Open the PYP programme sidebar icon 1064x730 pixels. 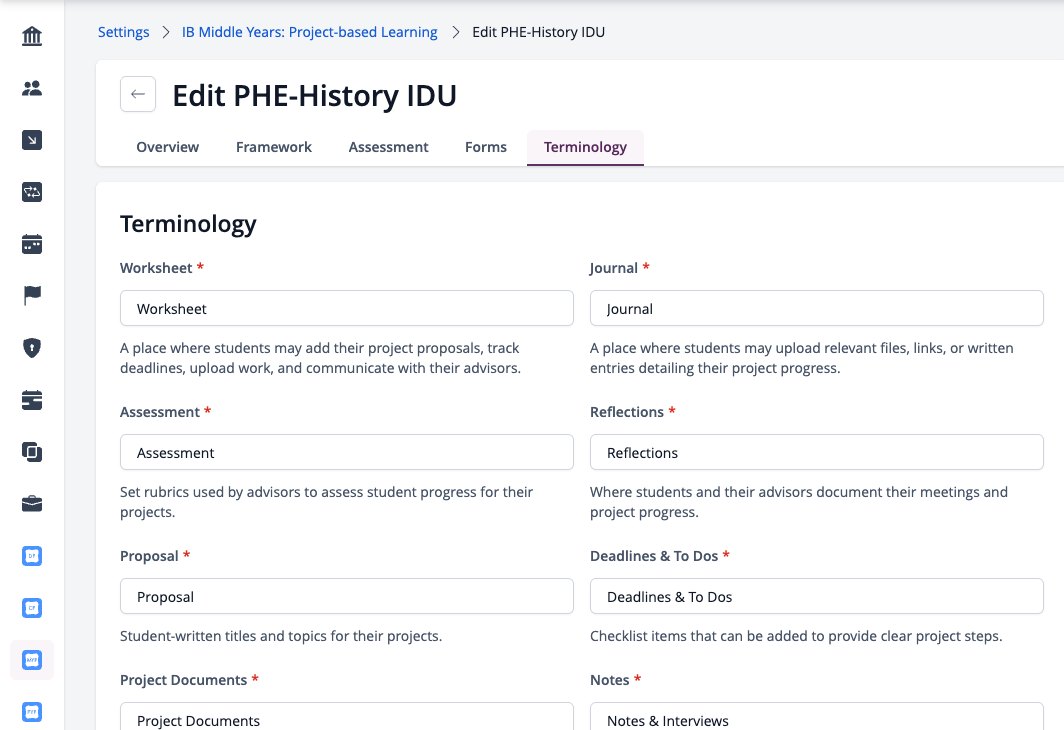click(x=32, y=712)
